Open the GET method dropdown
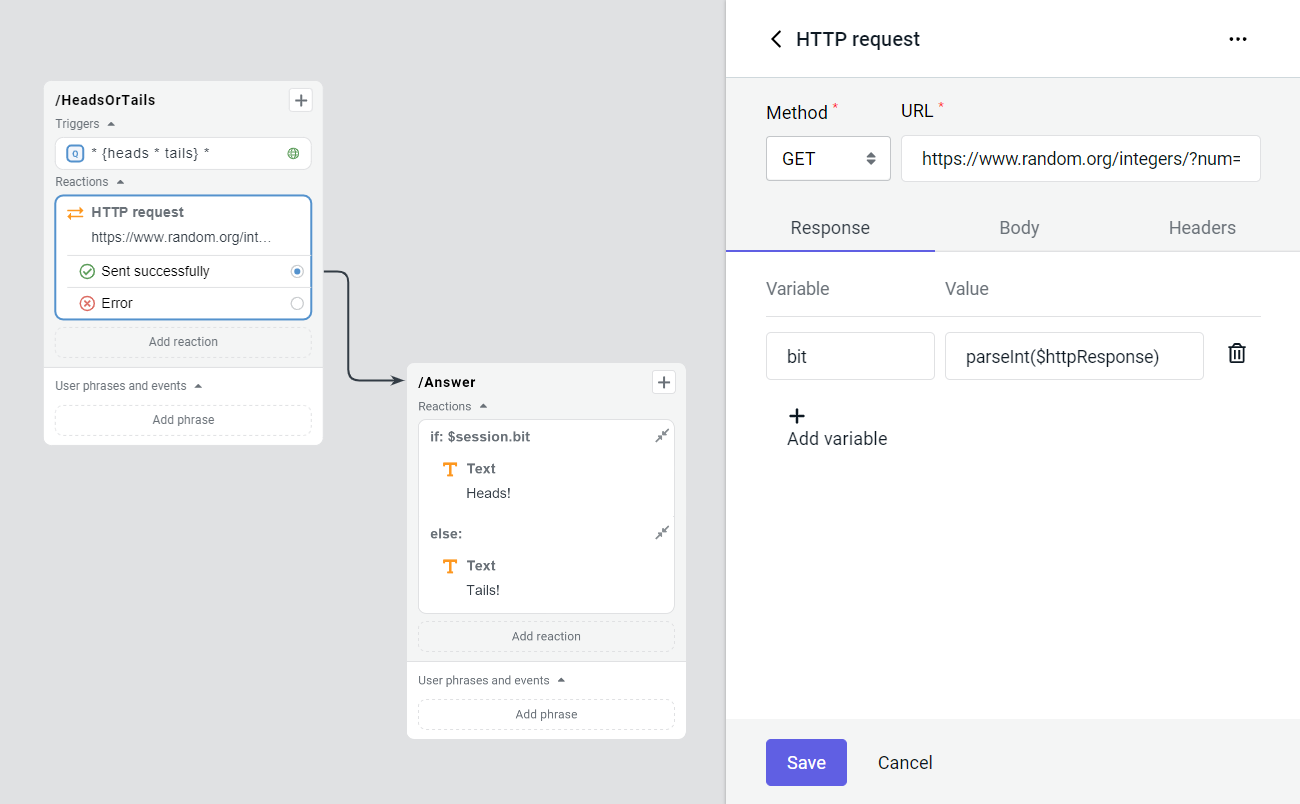 pyautogui.click(x=828, y=158)
